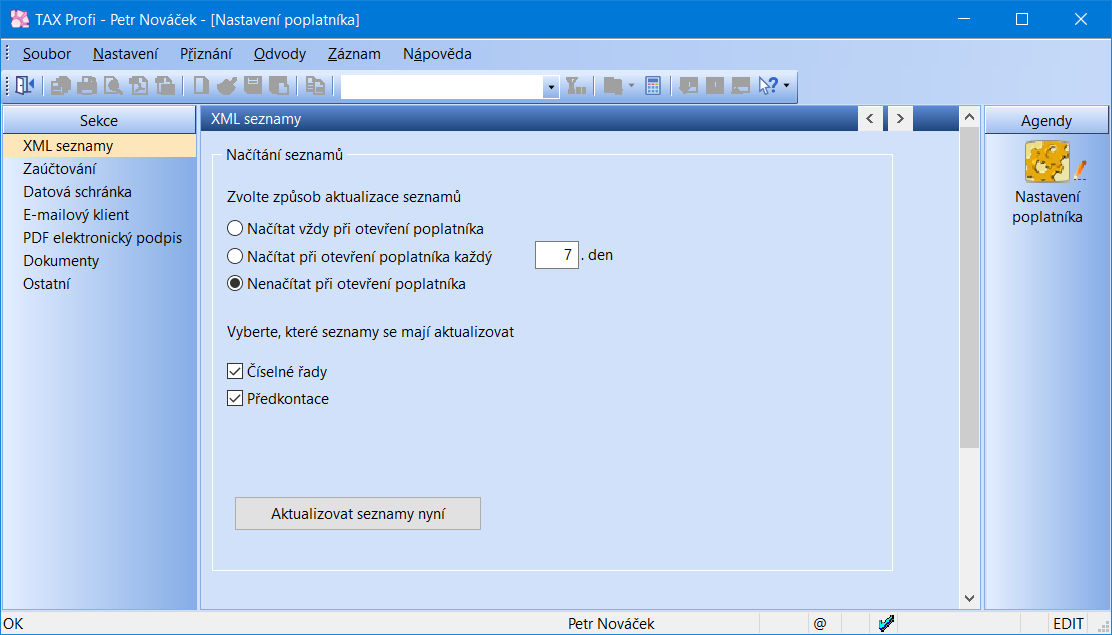Open the Přiznání menu

coord(206,54)
